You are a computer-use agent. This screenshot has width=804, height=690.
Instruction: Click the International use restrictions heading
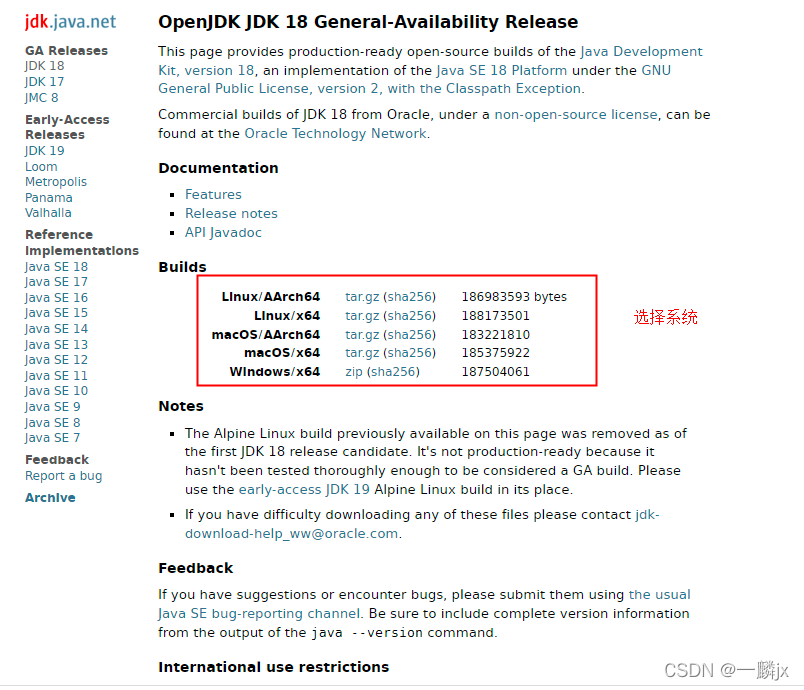274,667
